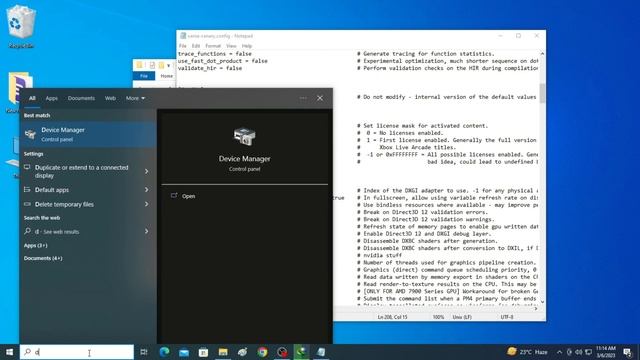Image resolution: width=640 pixels, height=360 pixels.
Task: Click into the taskbar search box
Action: (77, 352)
